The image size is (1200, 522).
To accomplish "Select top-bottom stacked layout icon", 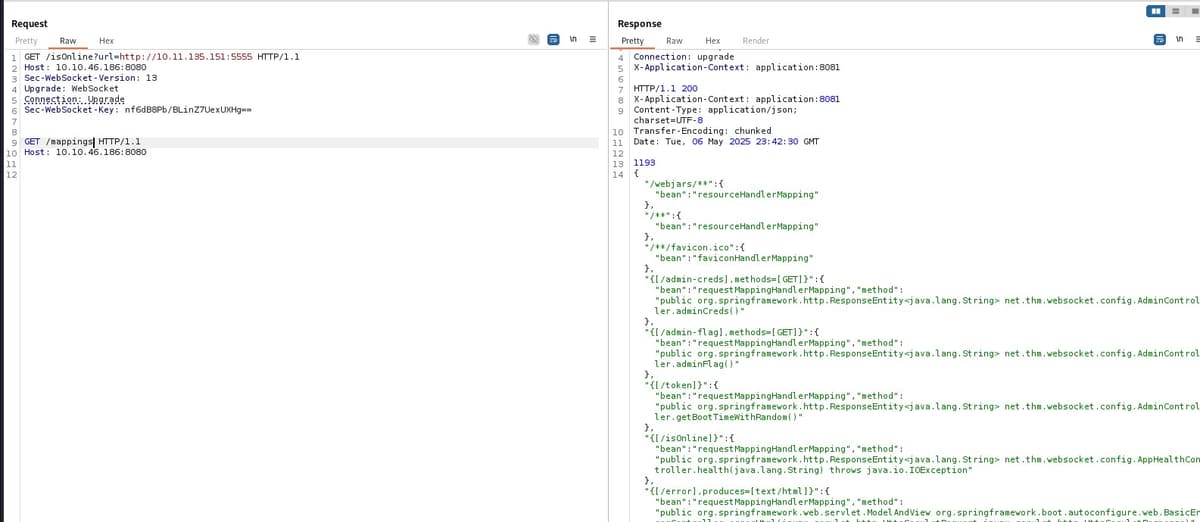I will [1177, 11].
